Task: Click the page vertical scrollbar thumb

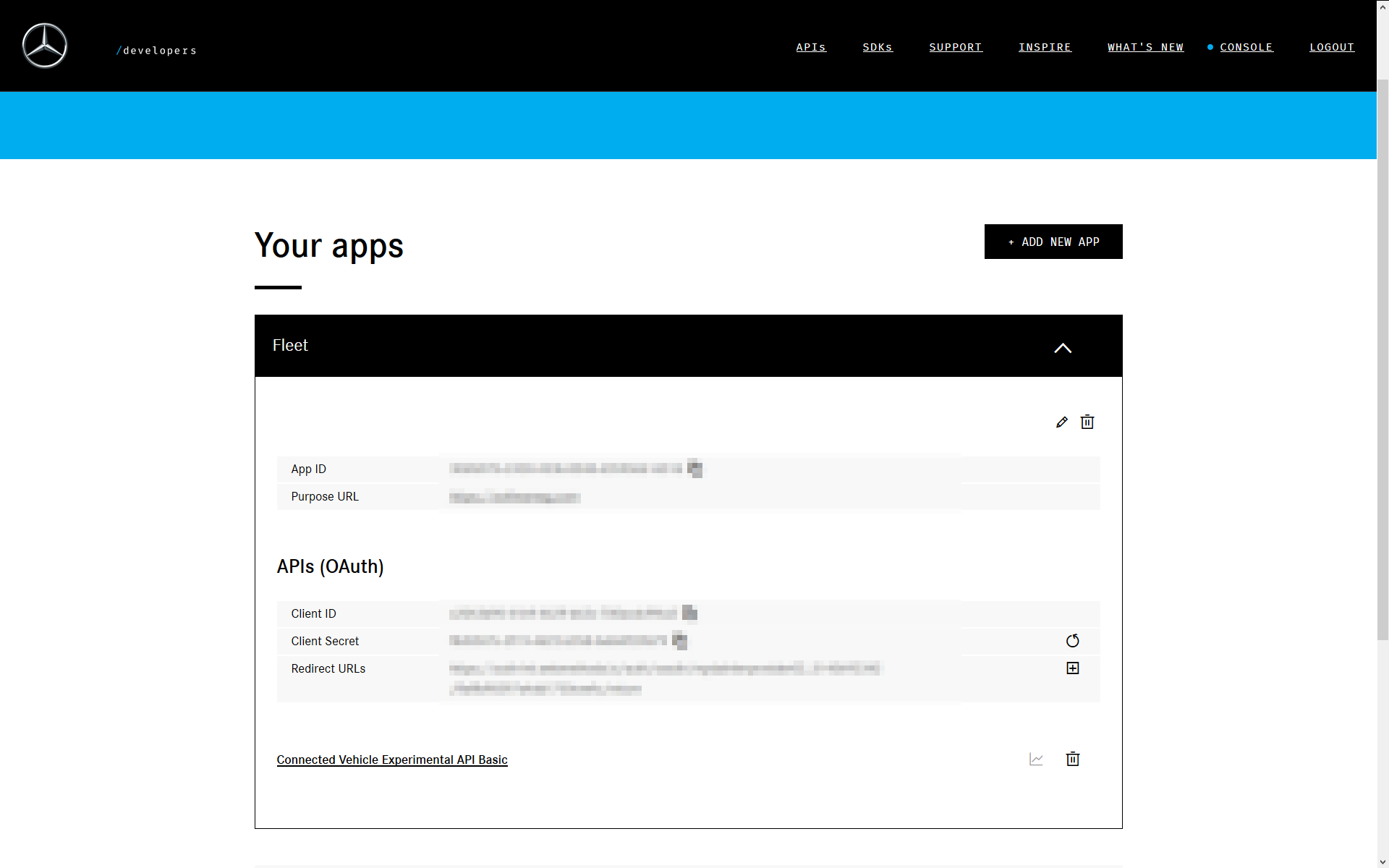Action: coord(1382,359)
